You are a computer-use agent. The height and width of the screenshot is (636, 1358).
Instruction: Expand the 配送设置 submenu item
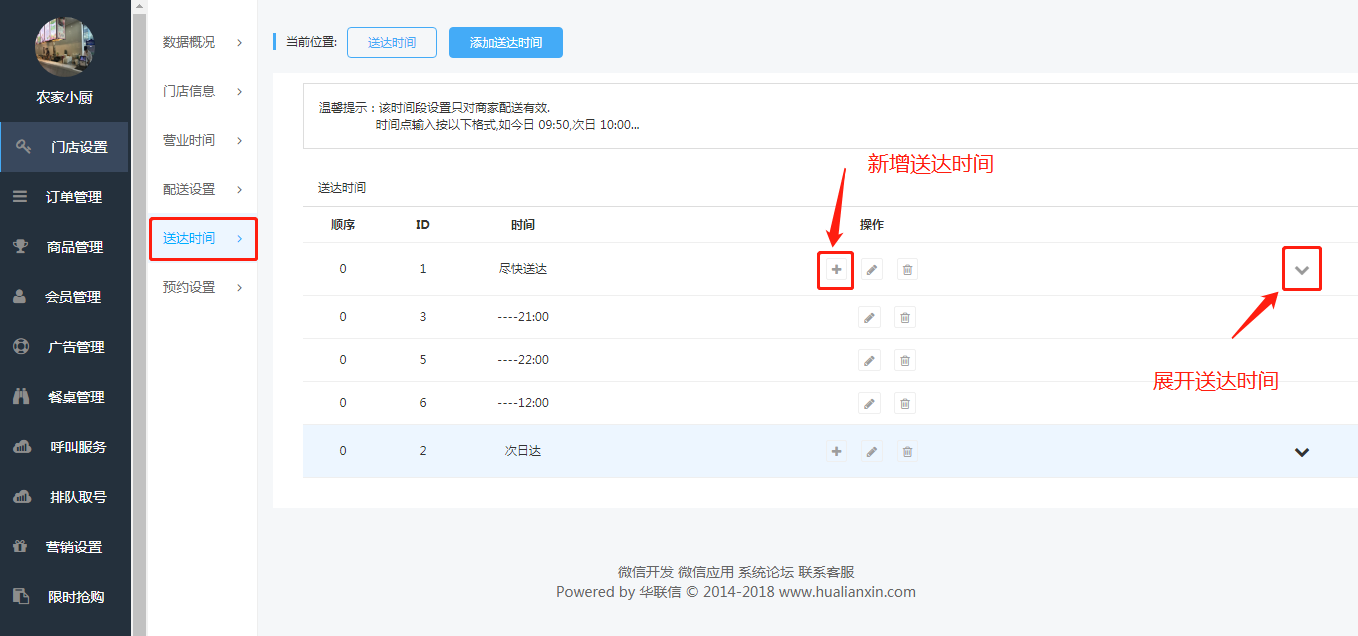point(203,189)
